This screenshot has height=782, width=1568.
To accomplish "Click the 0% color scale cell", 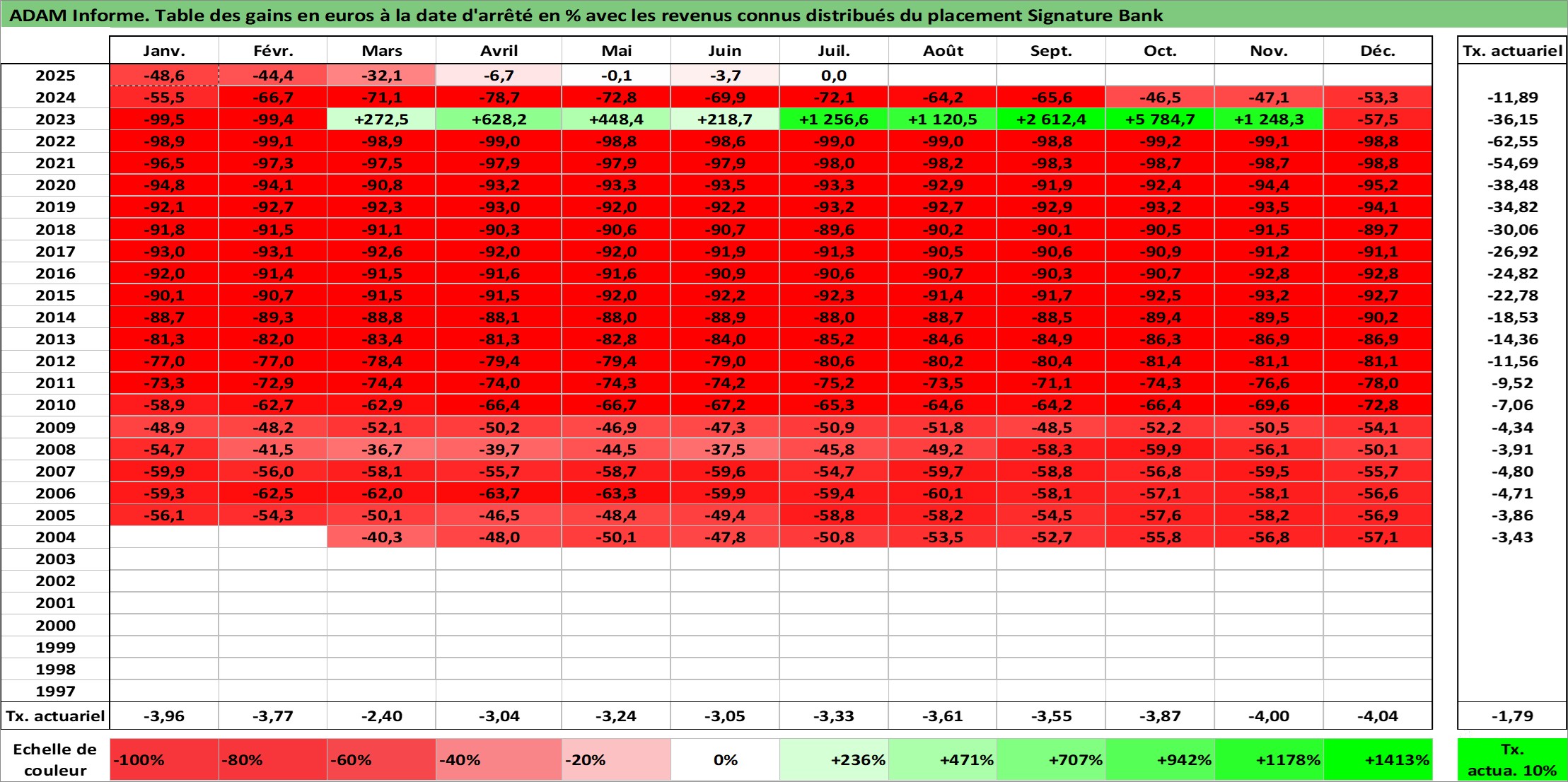I will point(725,760).
